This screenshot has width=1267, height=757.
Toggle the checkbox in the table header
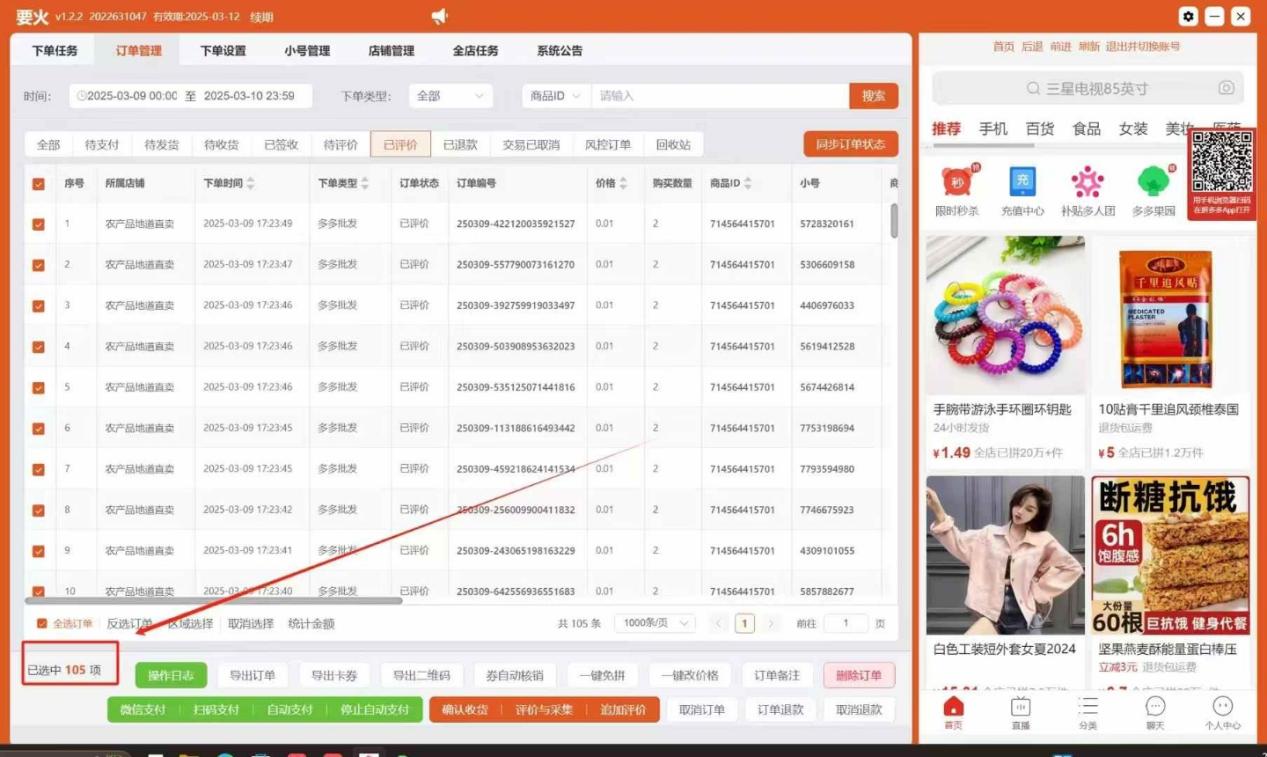(x=40, y=183)
